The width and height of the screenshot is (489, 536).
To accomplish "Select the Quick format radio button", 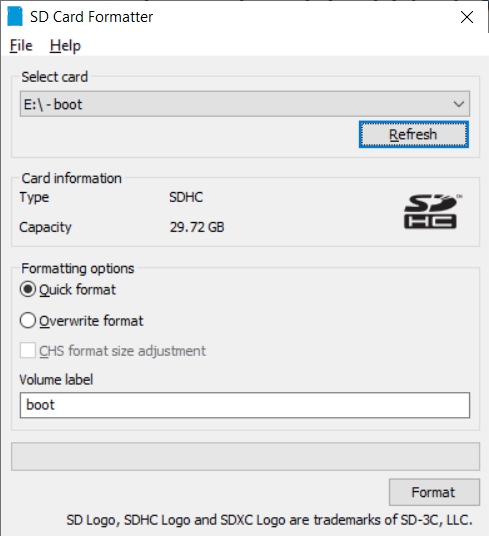I will pos(28,290).
